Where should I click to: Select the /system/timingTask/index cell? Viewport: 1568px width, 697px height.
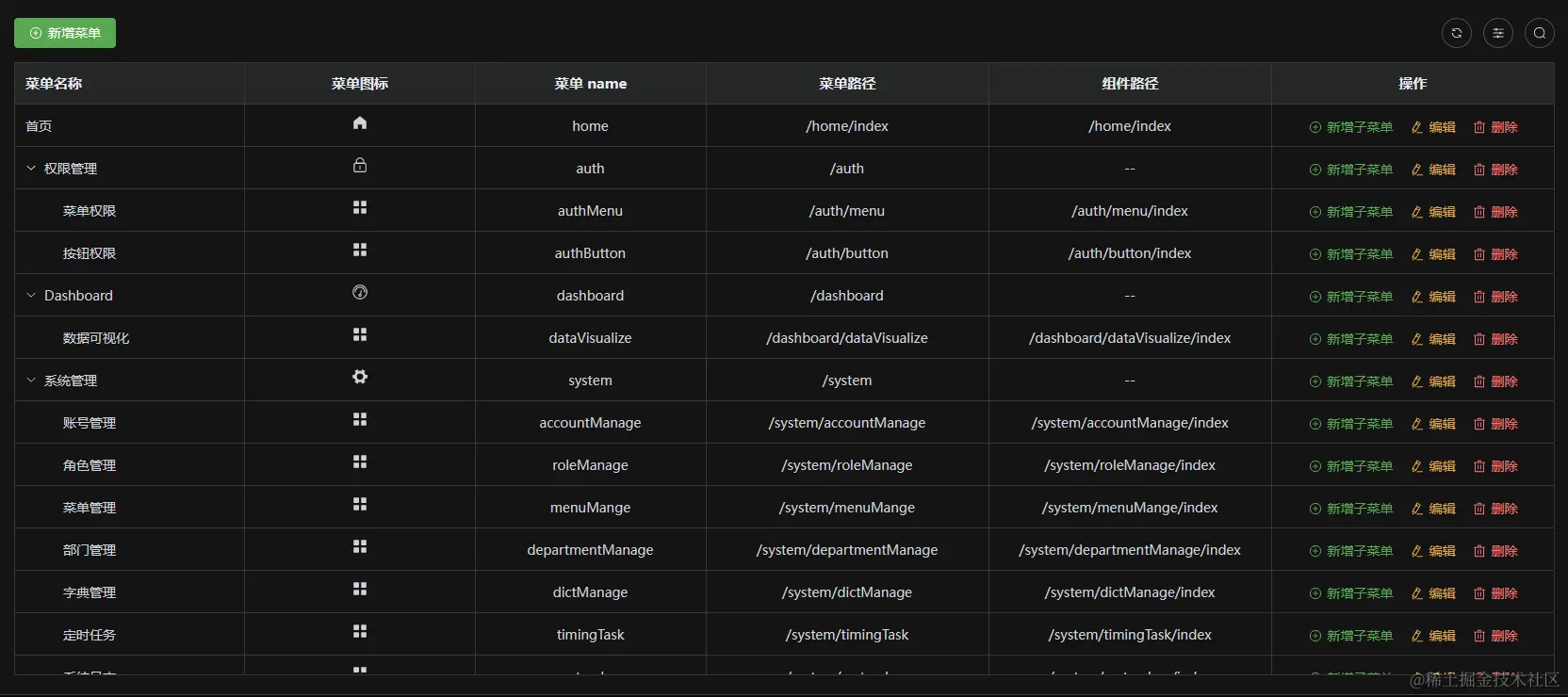coord(1130,635)
